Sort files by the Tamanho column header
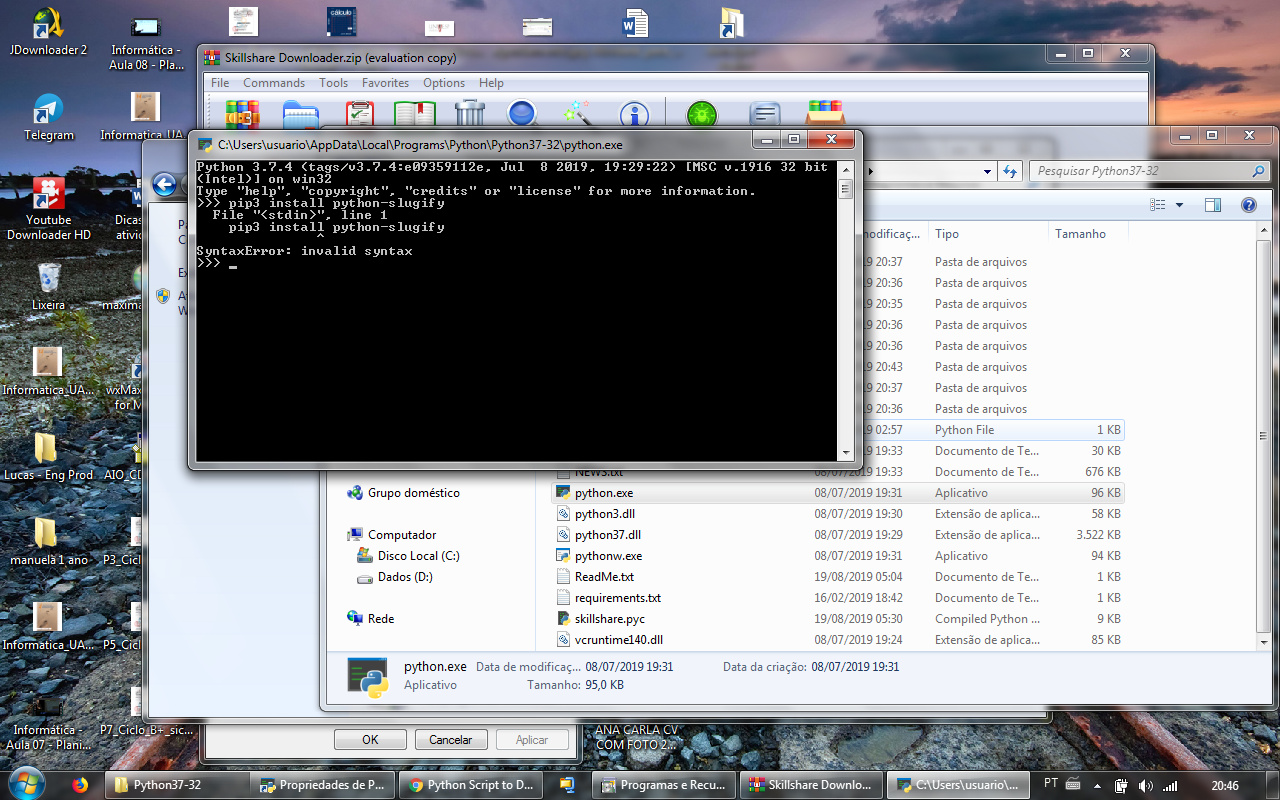Viewport: 1280px width, 800px height. click(x=1080, y=234)
